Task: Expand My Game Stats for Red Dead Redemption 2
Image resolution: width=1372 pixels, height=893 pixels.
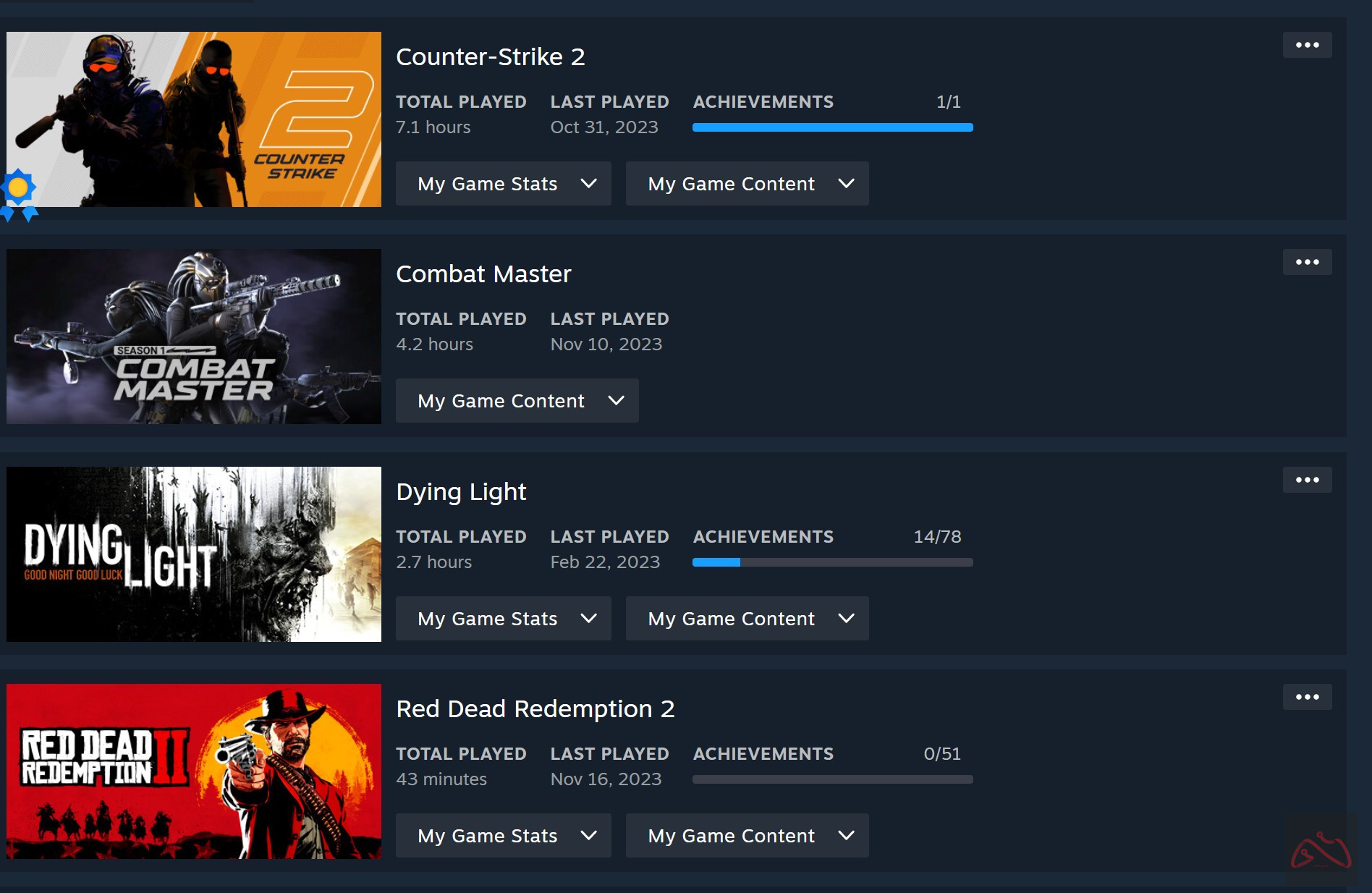Action: [x=503, y=836]
